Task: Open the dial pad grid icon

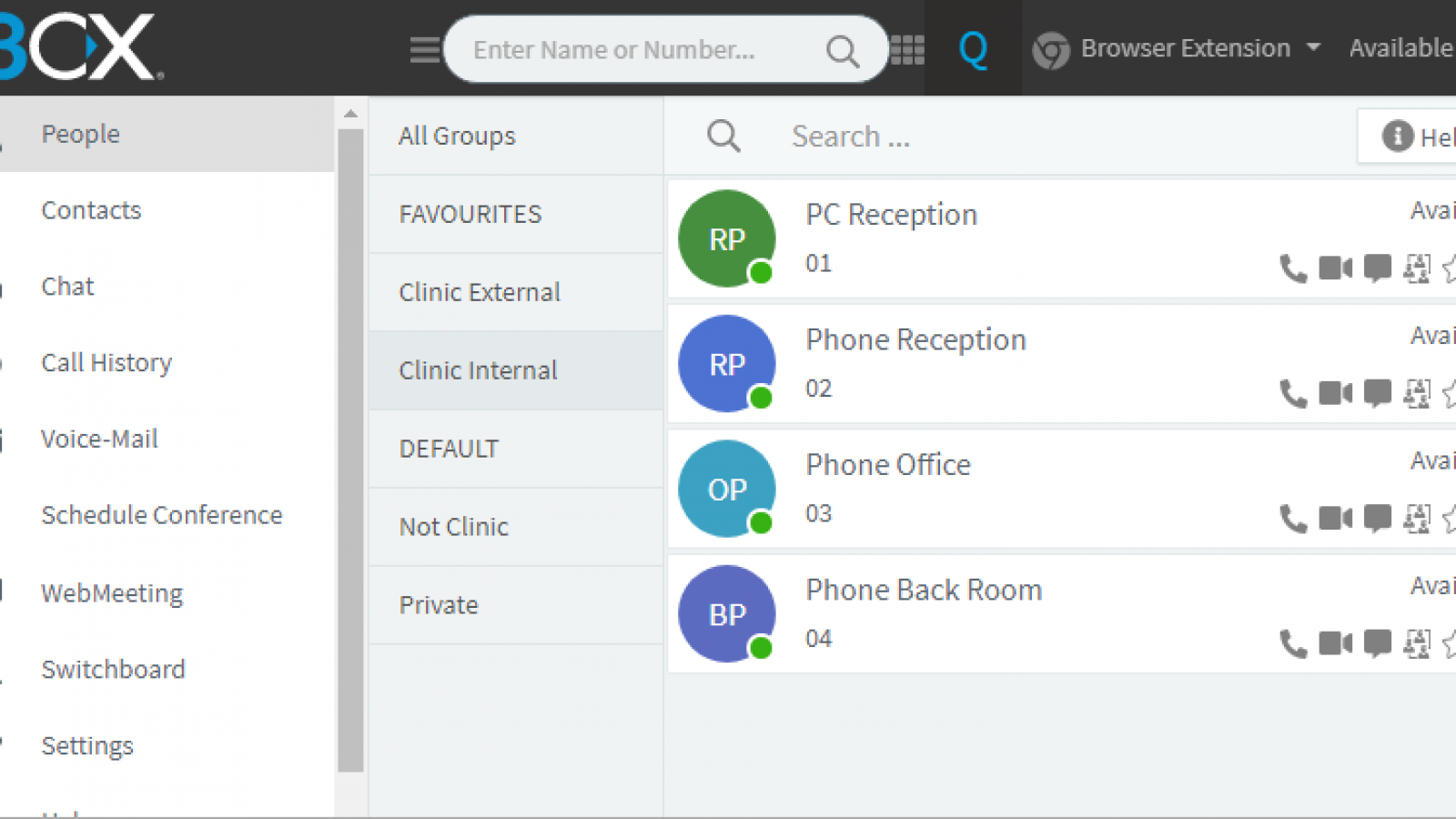Action: coord(907,49)
